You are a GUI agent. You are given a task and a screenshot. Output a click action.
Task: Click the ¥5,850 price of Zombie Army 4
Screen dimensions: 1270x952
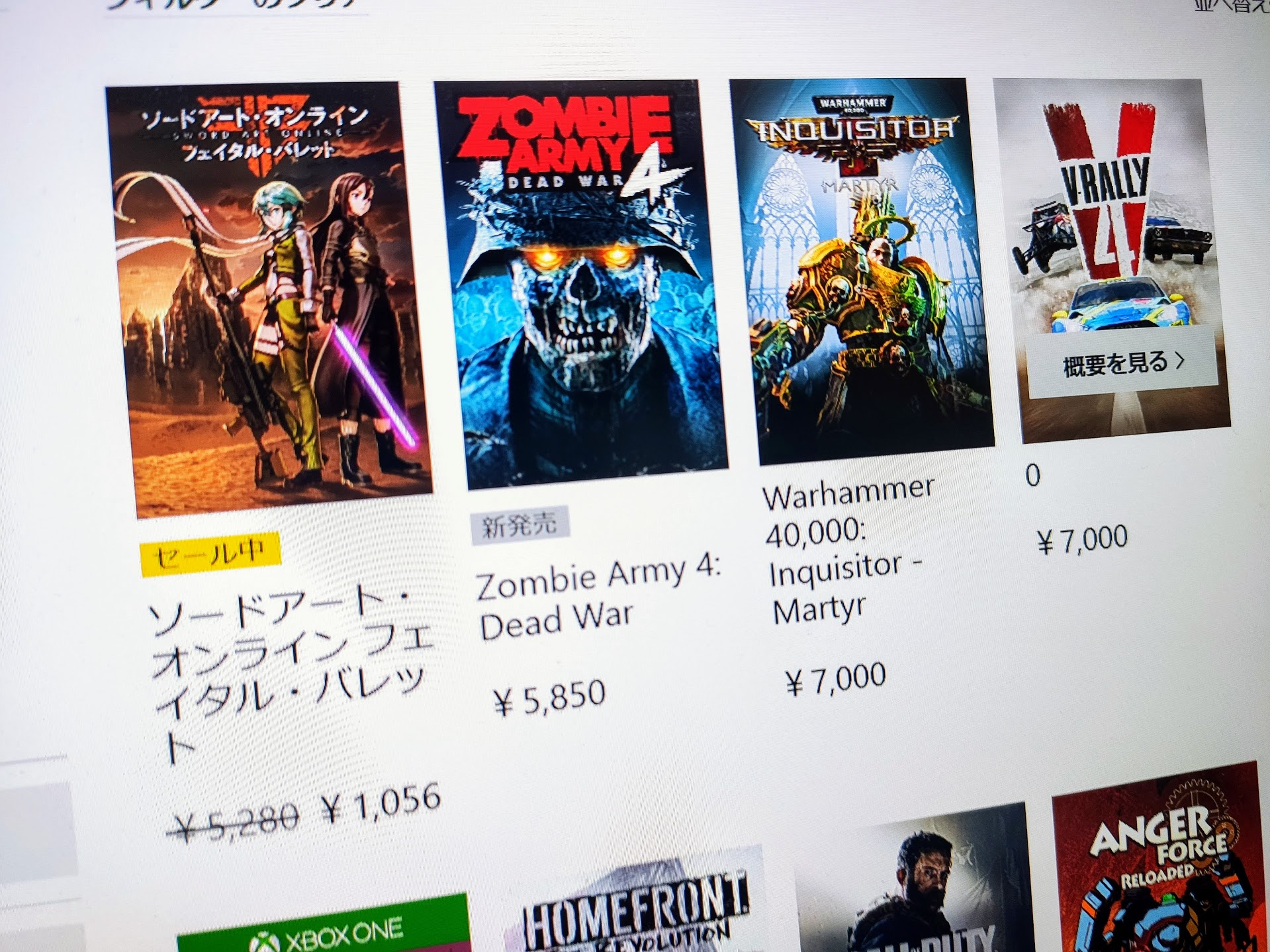pyautogui.click(x=549, y=697)
